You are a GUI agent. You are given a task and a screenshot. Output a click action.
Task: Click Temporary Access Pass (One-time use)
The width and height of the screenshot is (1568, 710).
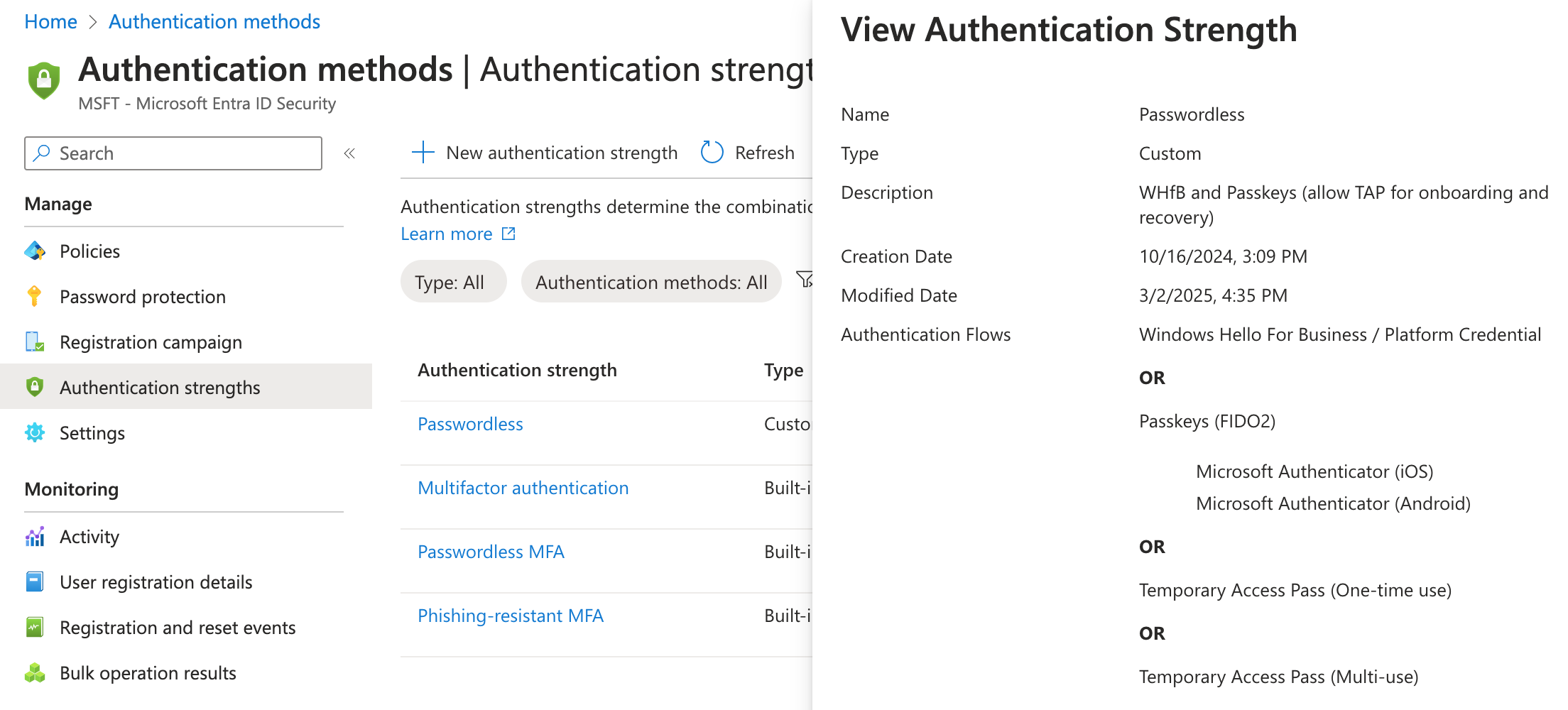click(1295, 590)
